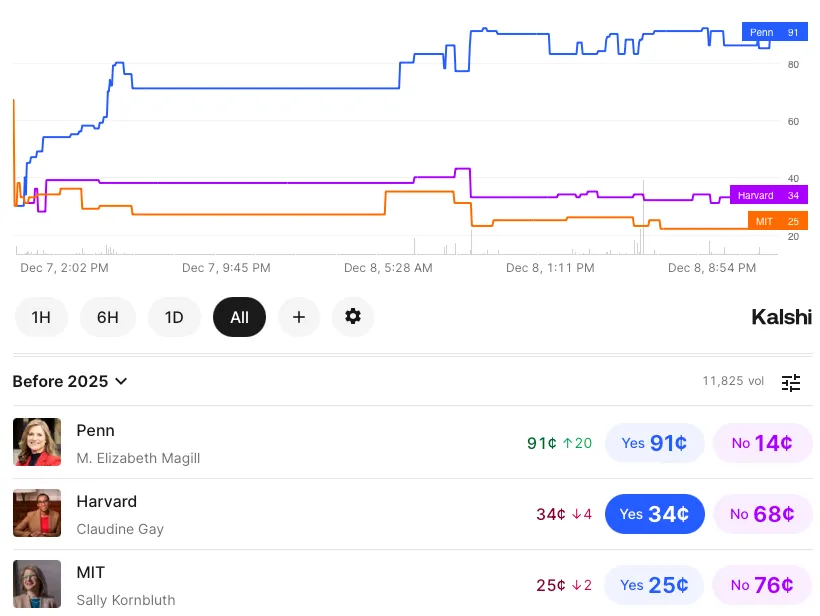The width and height of the screenshot is (820, 616).
Task: Click the Dec 7, 9:45 PM axis label
Action: click(226, 268)
